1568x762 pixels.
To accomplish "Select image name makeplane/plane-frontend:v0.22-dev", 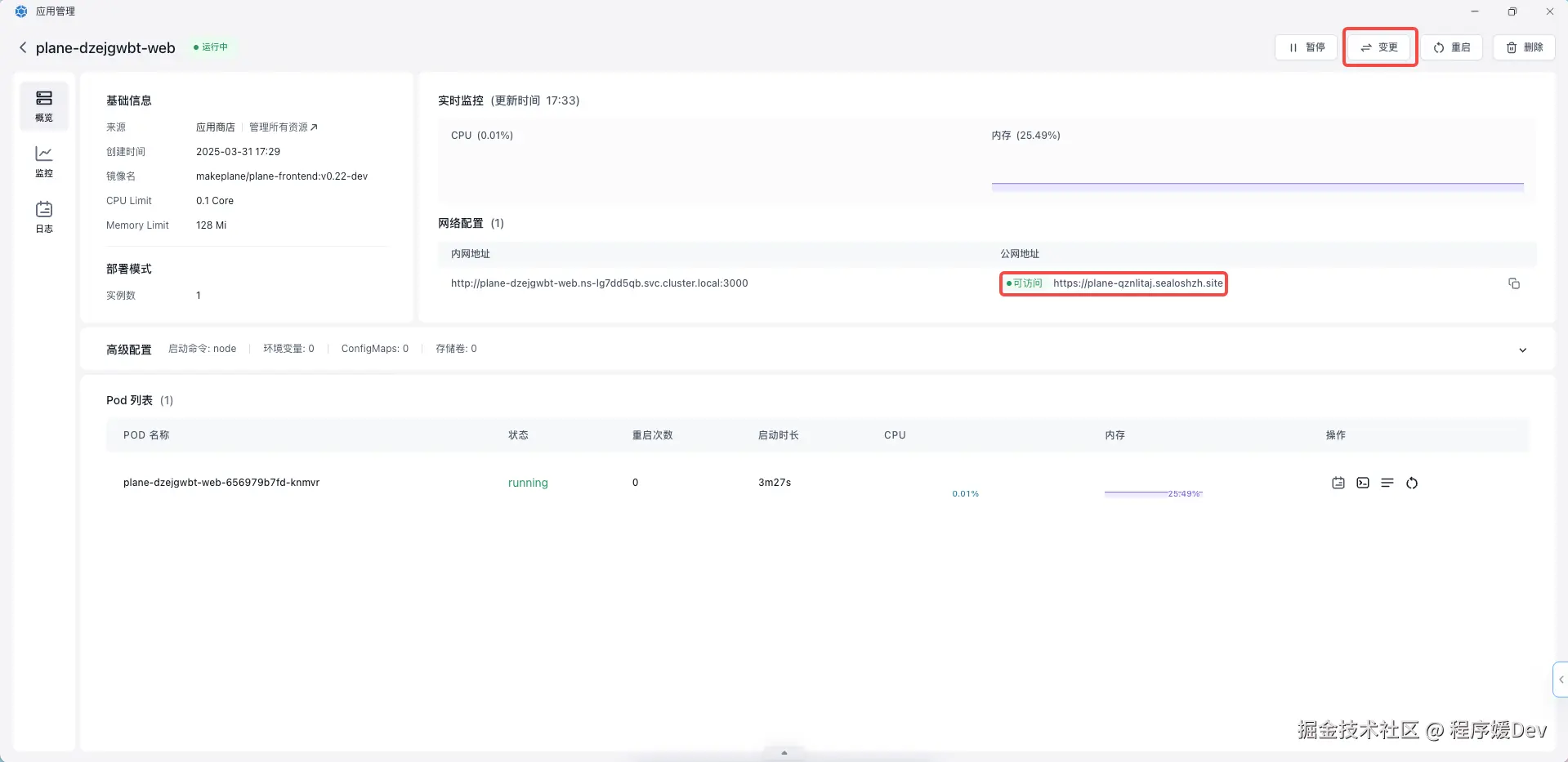I will point(282,176).
